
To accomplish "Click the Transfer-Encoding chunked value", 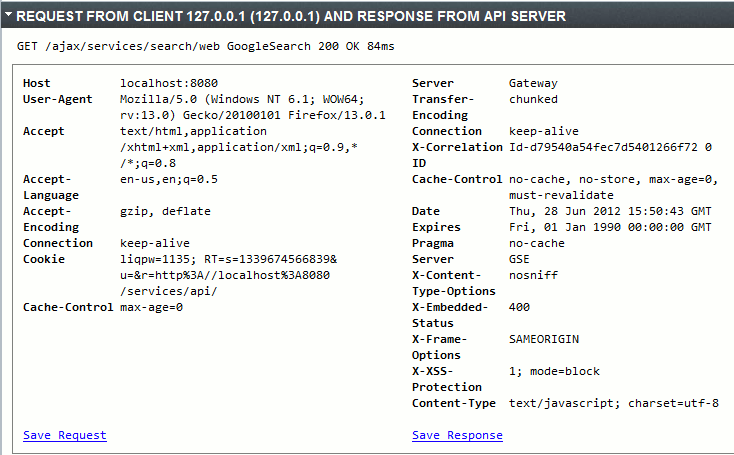I will click(533, 99).
